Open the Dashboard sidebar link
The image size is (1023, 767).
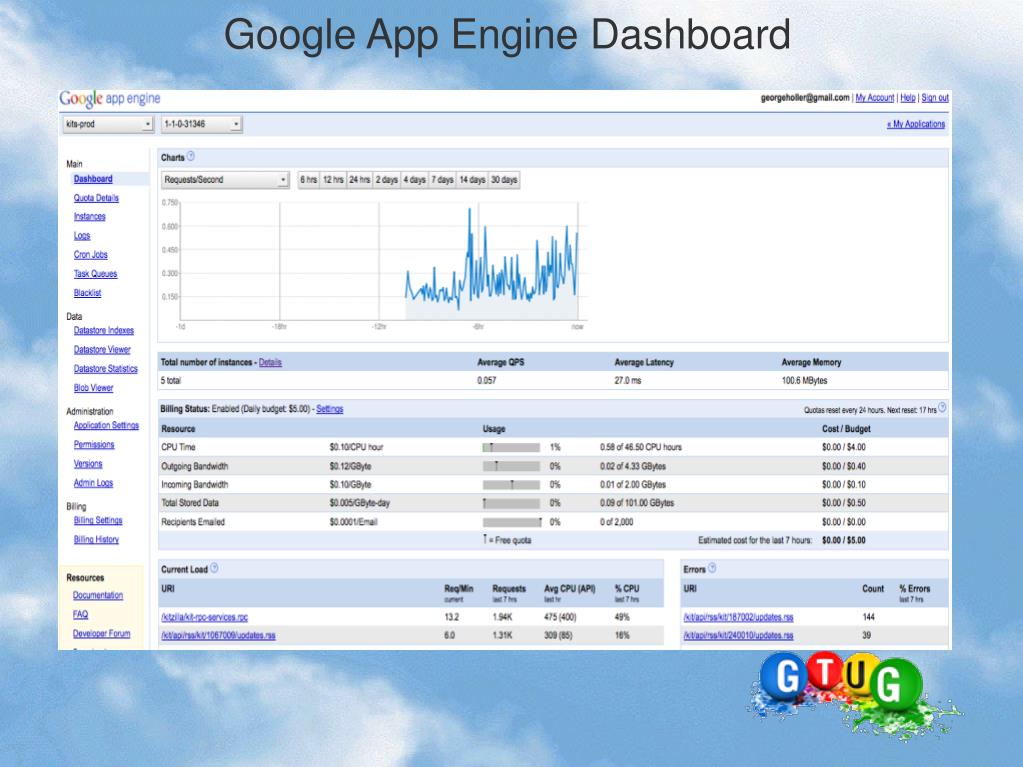[93, 179]
